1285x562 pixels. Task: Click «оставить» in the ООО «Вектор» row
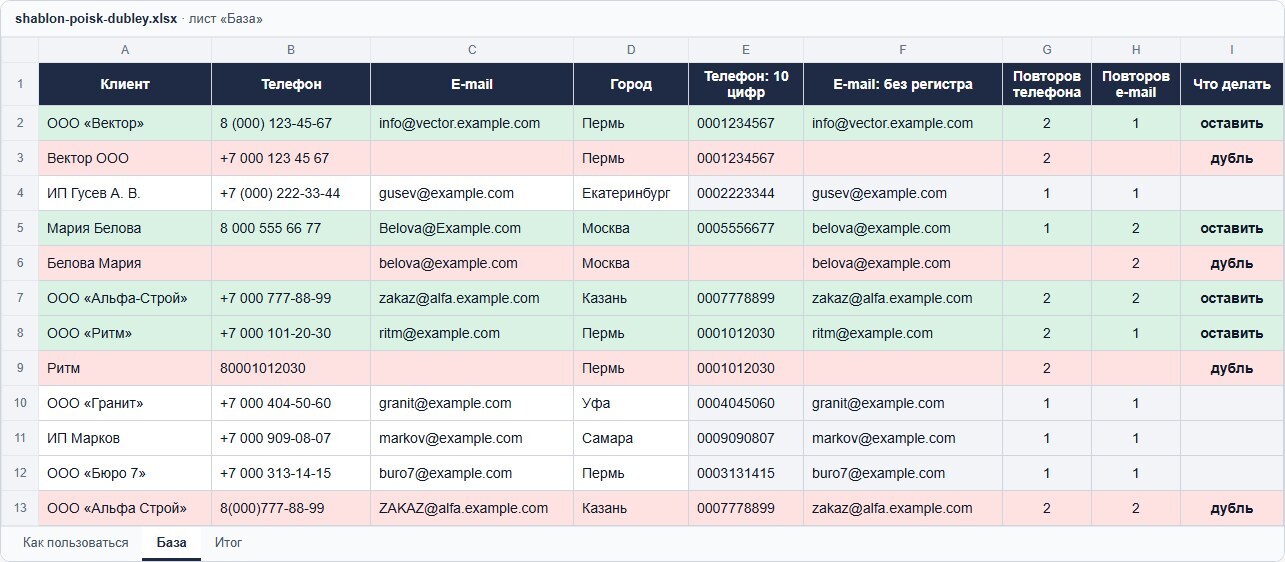coord(1232,123)
